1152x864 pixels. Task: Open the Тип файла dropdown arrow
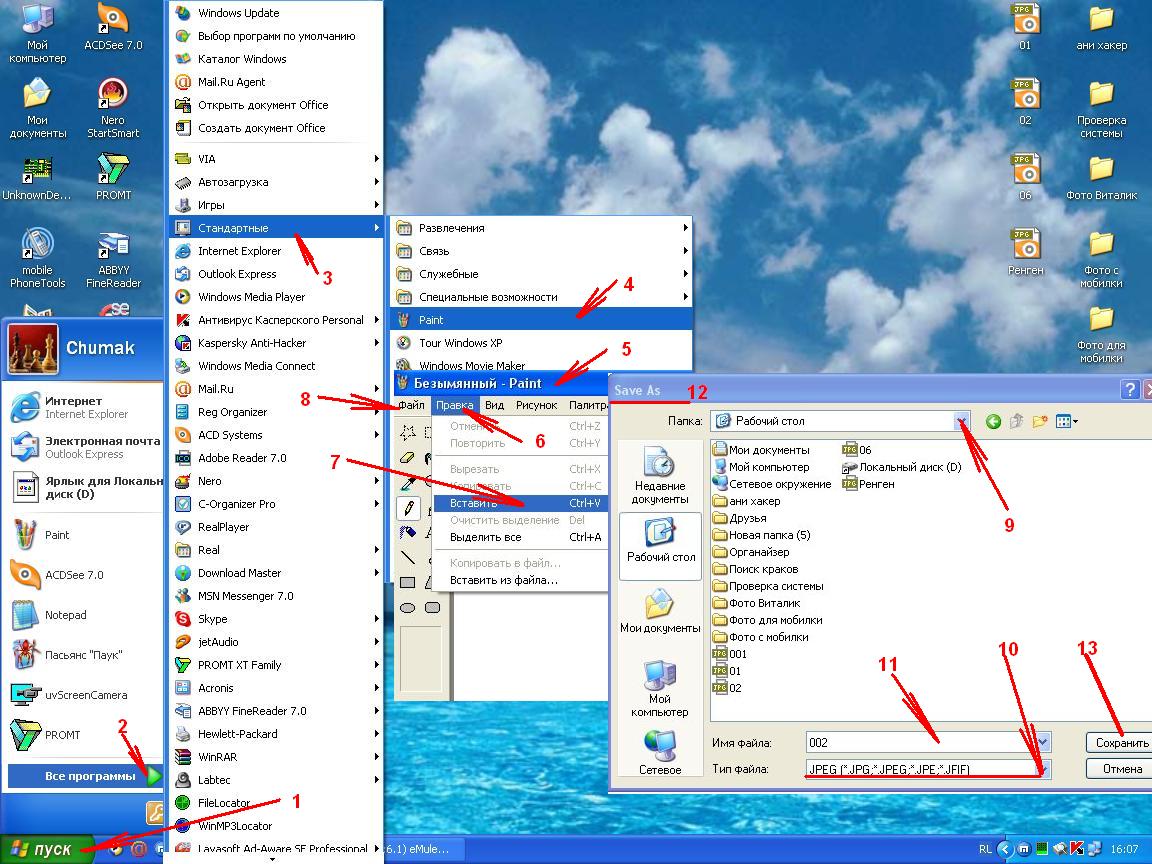[1043, 769]
